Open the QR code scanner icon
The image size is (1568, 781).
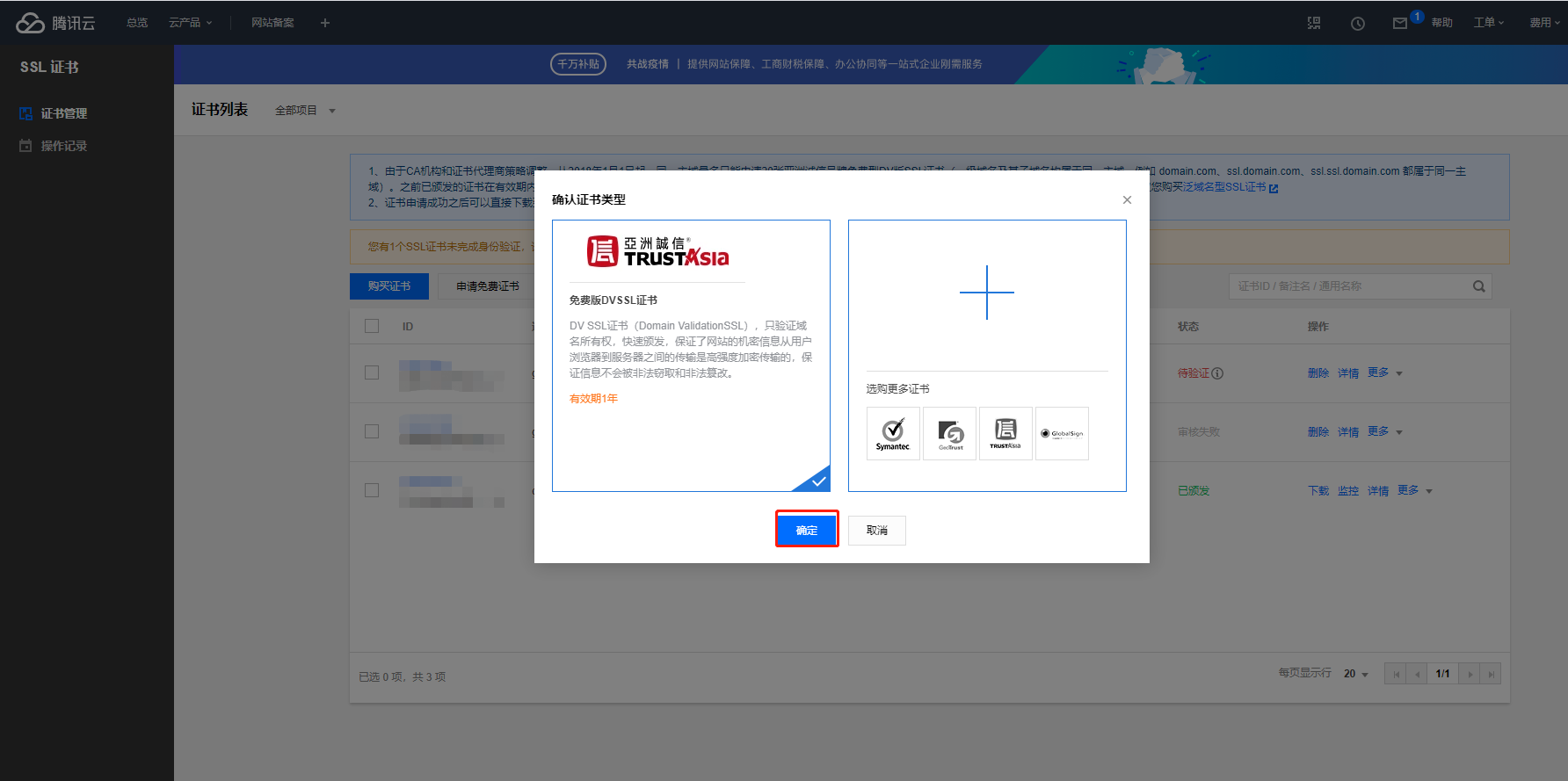point(1314,23)
